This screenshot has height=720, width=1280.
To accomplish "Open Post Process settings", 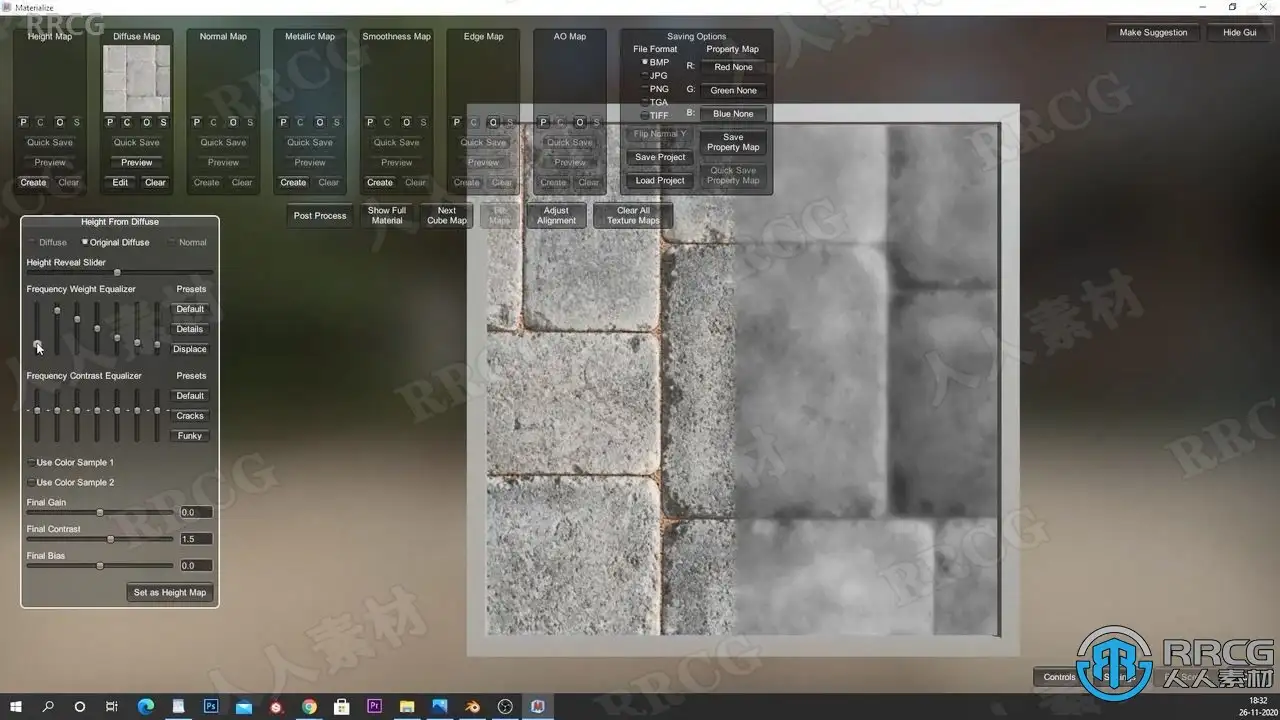I will click(320, 216).
